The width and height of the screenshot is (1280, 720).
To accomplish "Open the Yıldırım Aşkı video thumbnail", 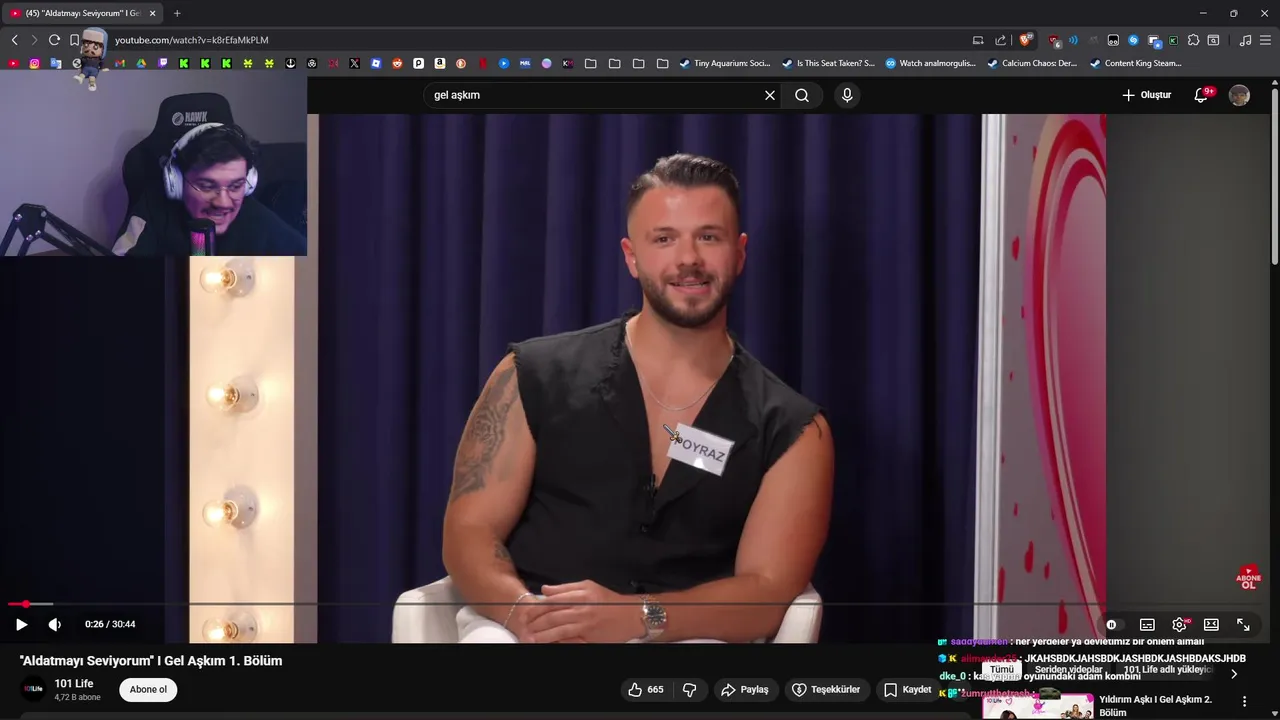I will coord(1037,706).
